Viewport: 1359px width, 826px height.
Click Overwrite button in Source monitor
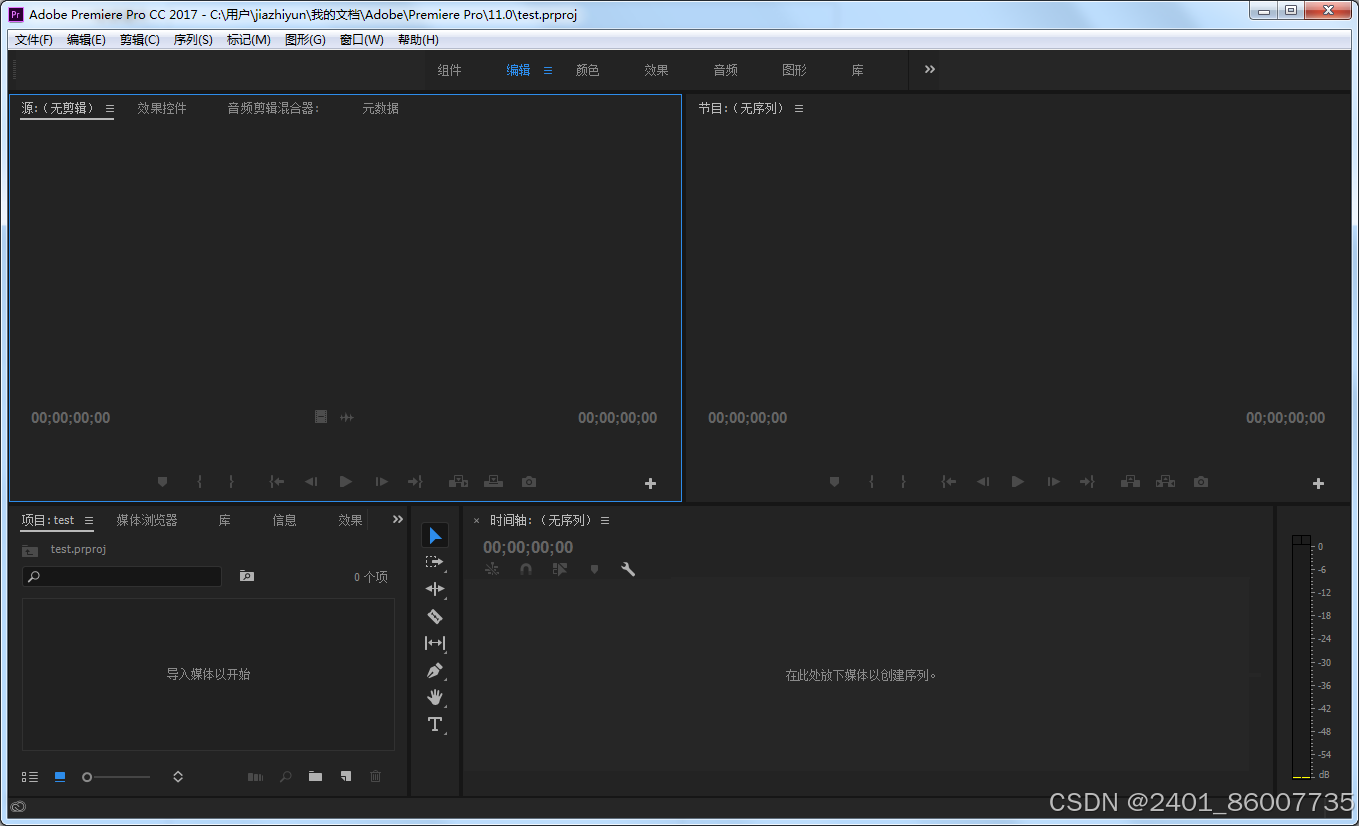(494, 482)
